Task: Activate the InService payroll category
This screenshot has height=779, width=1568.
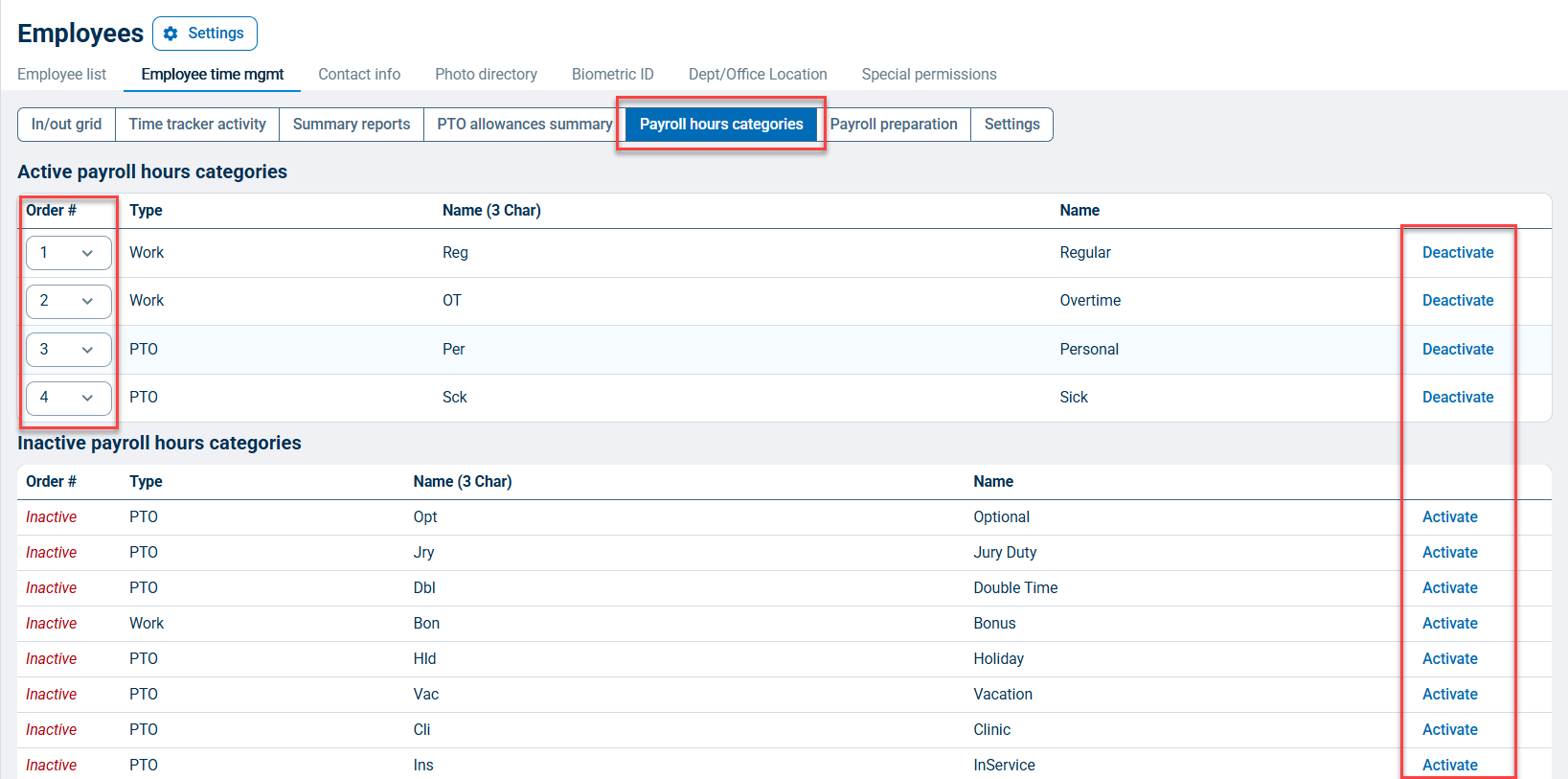Action: click(1450, 766)
